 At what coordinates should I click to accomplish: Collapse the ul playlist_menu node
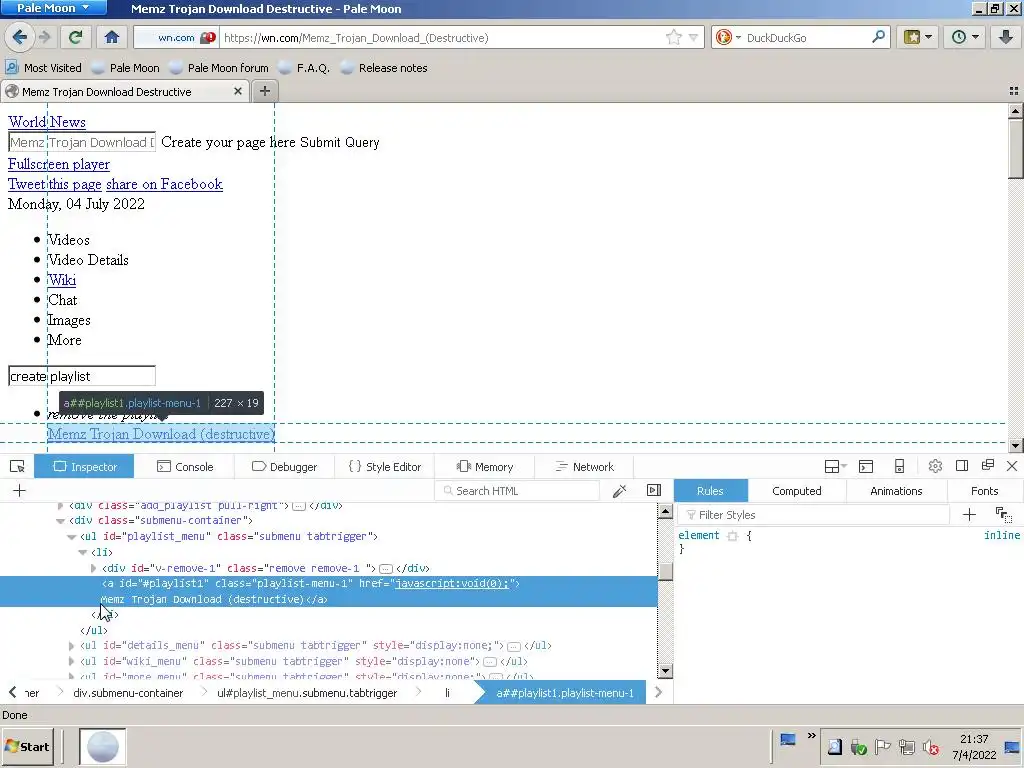71,537
